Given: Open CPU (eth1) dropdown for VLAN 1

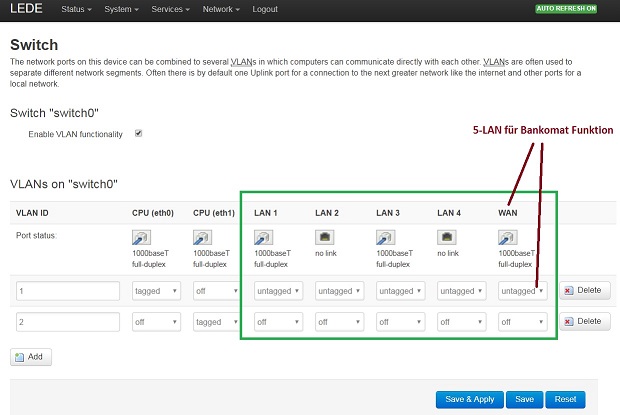Looking at the screenshot, I should click(x=216, y=291).
